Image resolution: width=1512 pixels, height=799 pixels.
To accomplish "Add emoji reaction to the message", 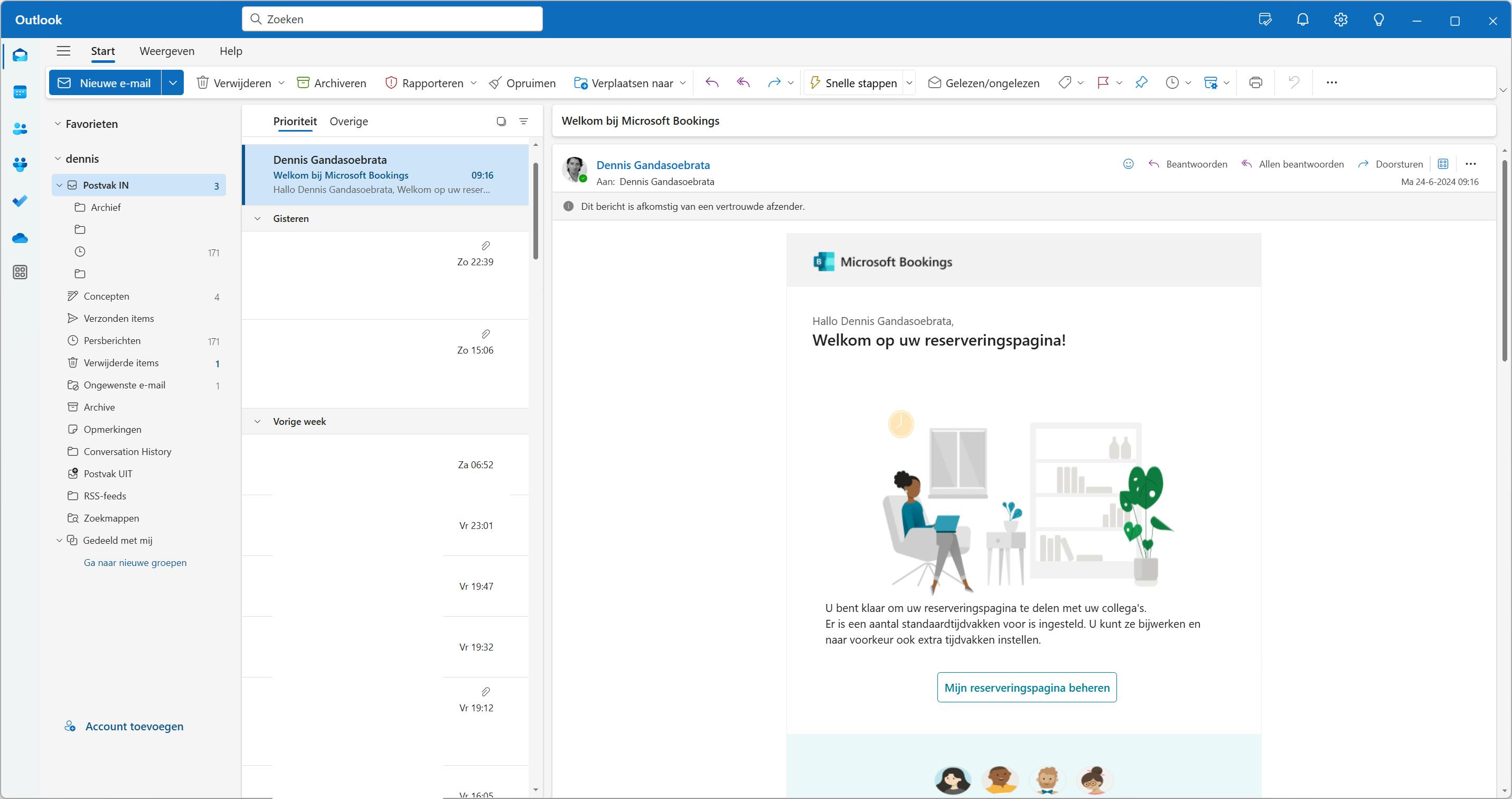I will (1128, 164).
